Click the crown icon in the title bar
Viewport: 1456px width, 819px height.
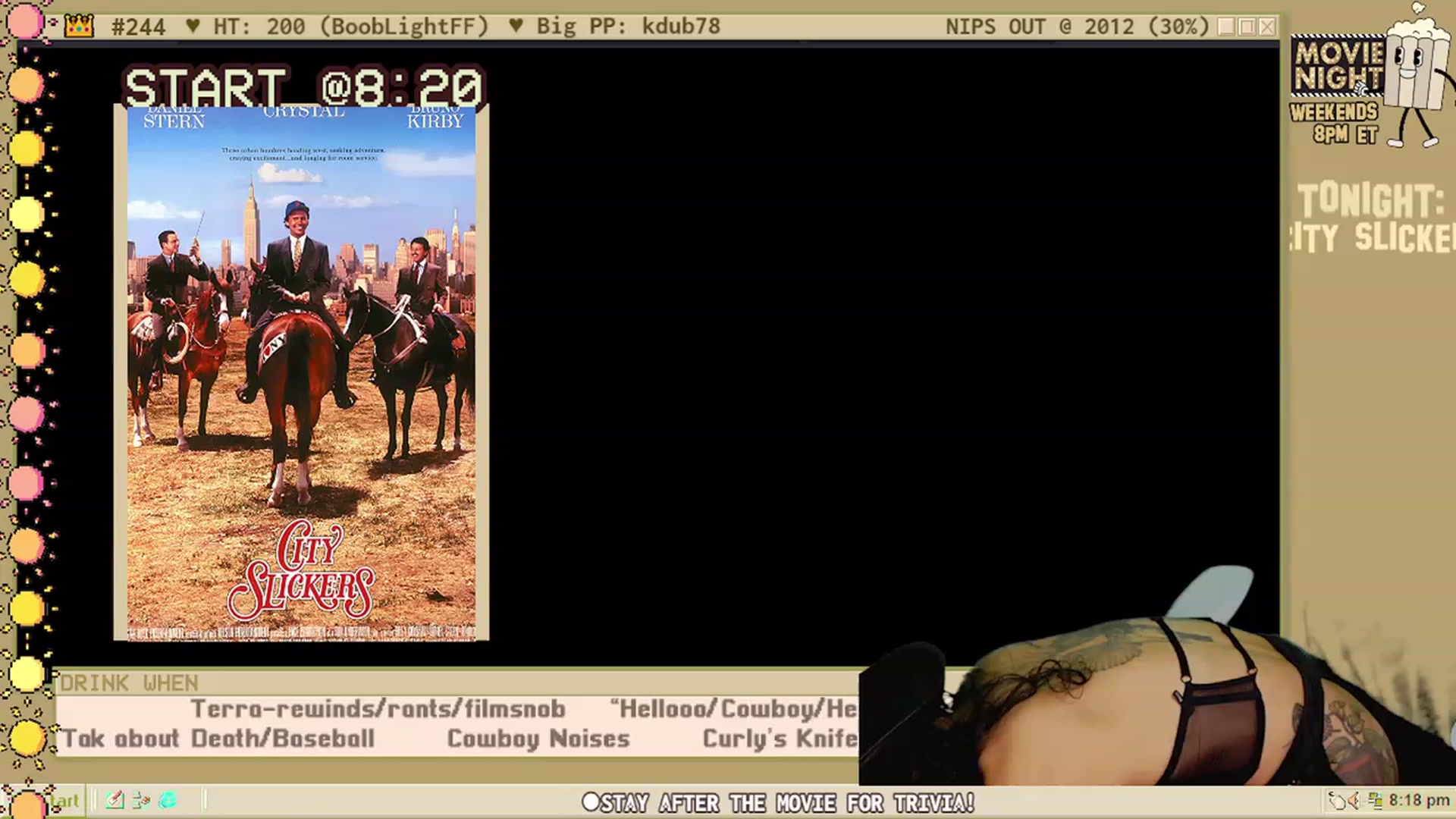pos(79,27)
